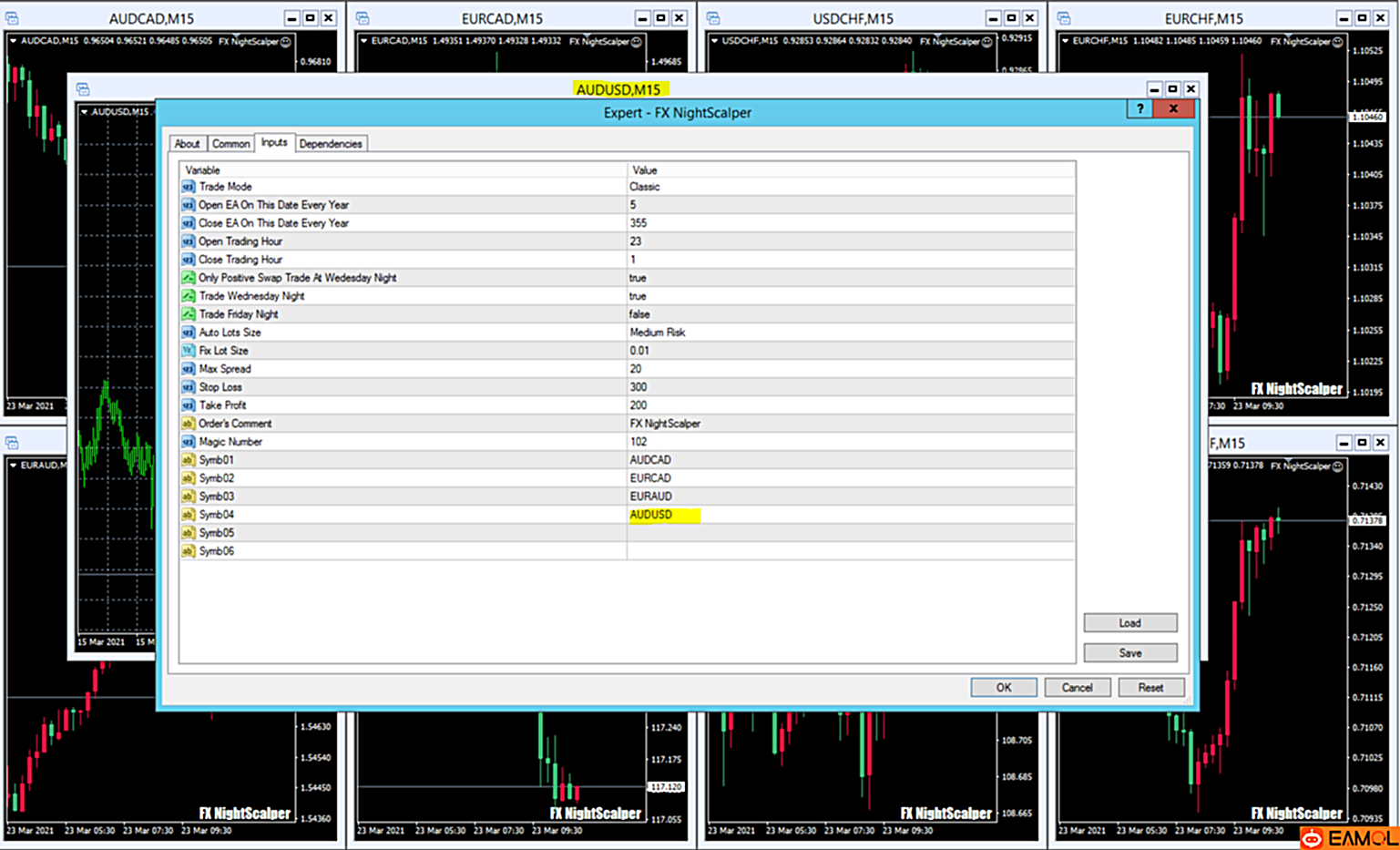Click the Order's Comment row icon
1400x850 pixels.
click(189, 424)
